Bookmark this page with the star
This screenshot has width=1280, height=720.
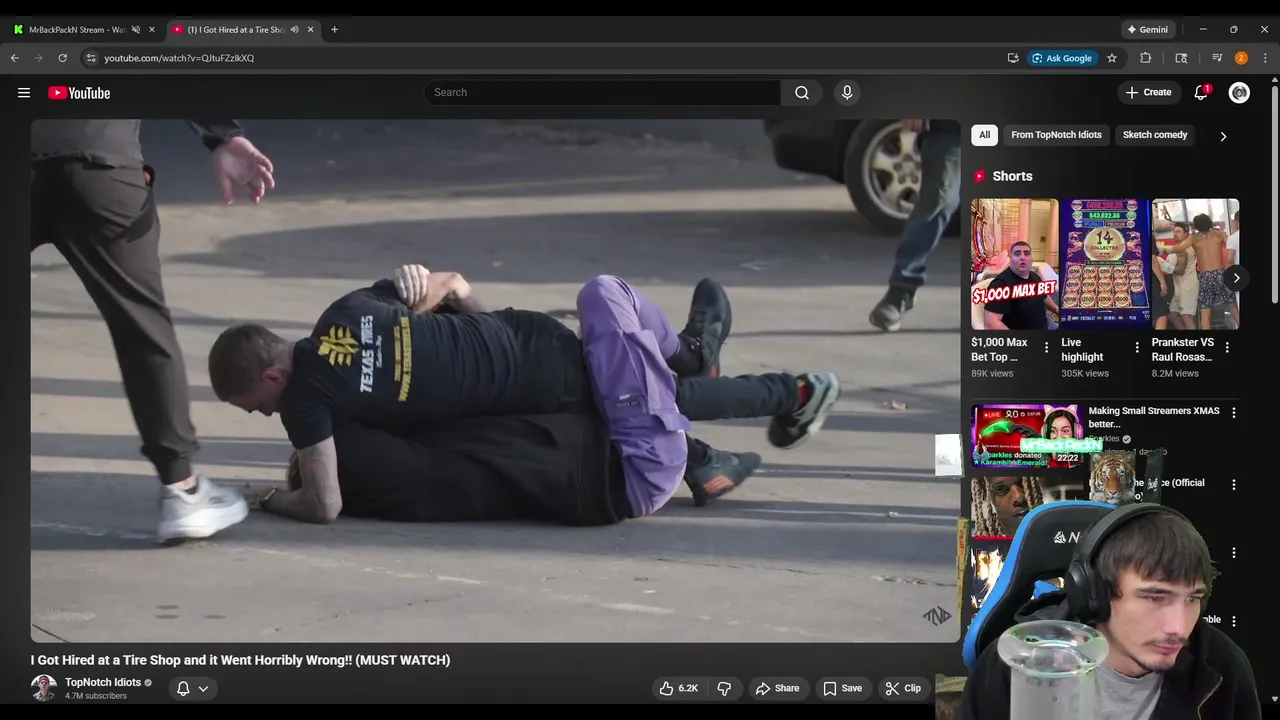[x=1112, y=58]
